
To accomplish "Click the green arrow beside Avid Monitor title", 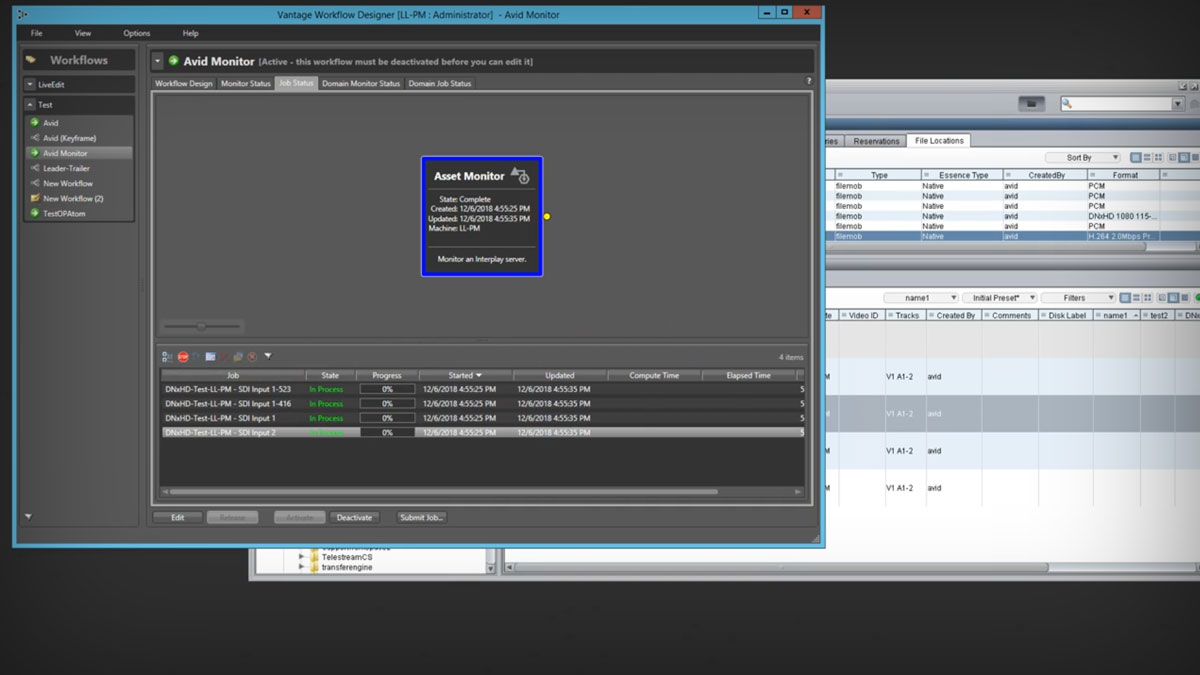I will [173, 61].
